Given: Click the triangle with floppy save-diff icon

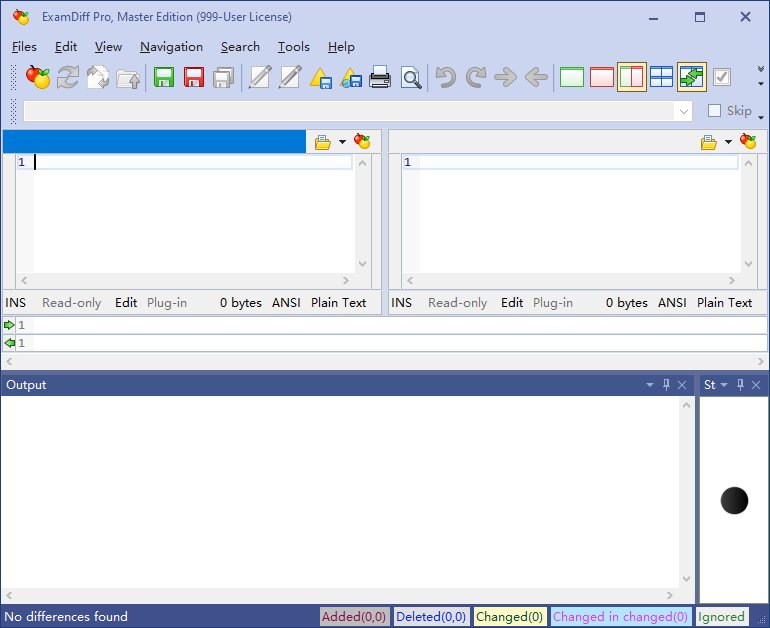Looking at the screenshot, I should point(320,77).
